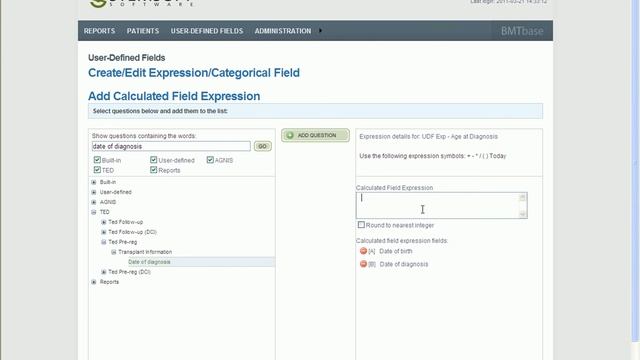Expand the AGNIS tree node
Image resolution: width=640 pixels, height=360 pixels.
[x=94, y=202]
